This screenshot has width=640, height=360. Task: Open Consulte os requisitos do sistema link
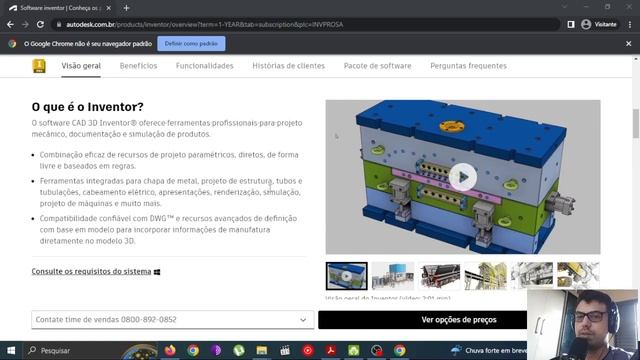[91, 271]
